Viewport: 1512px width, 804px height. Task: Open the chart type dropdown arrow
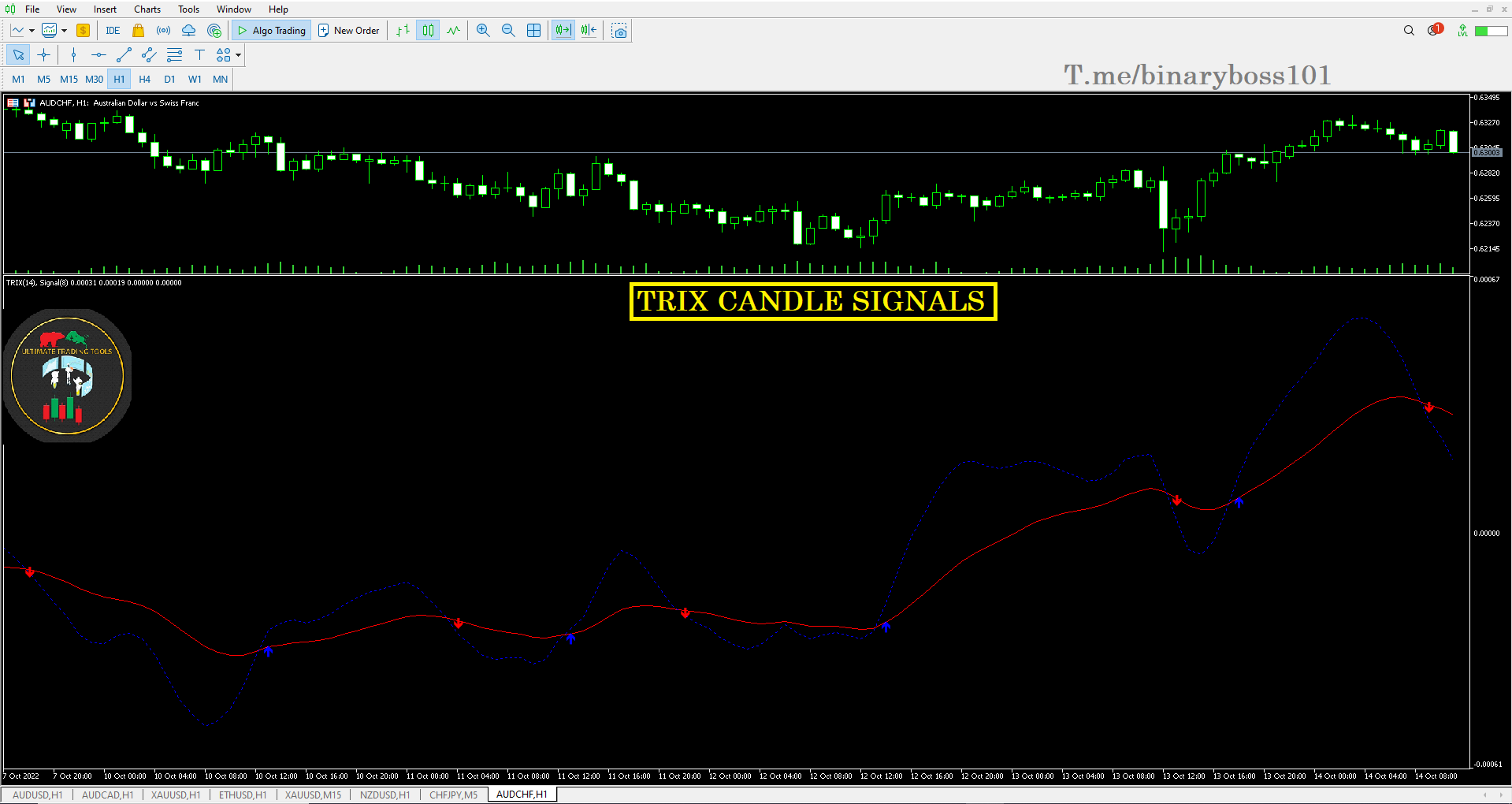30,30
